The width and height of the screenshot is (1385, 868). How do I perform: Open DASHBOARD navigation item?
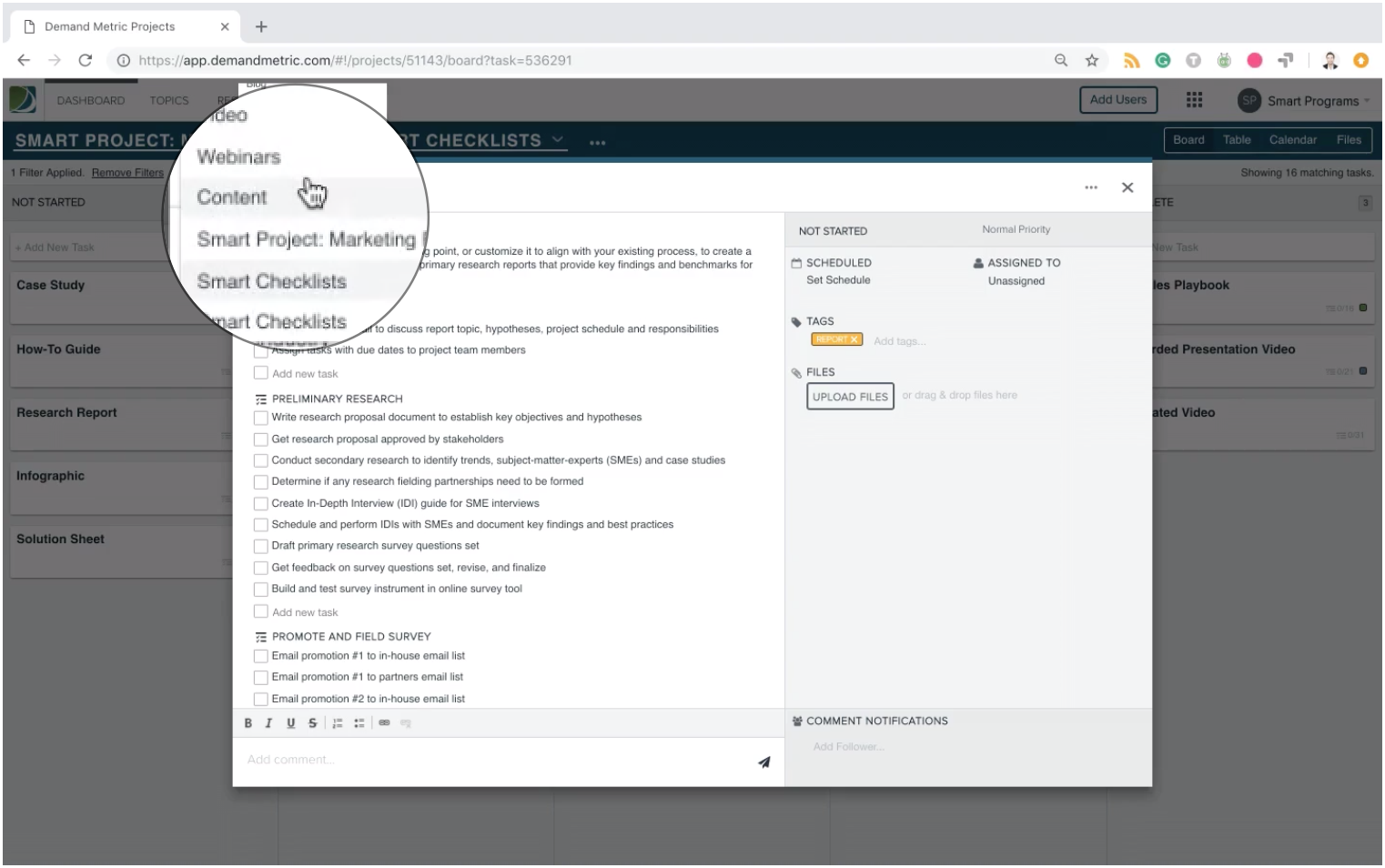[91, 100]
